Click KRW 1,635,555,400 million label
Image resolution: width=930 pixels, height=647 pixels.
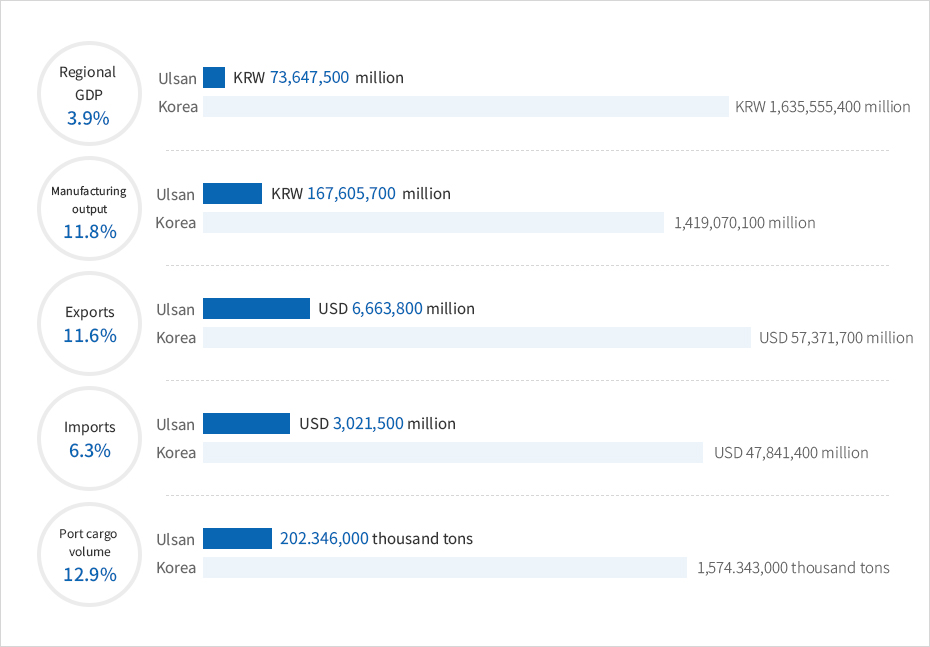[823, 107]
